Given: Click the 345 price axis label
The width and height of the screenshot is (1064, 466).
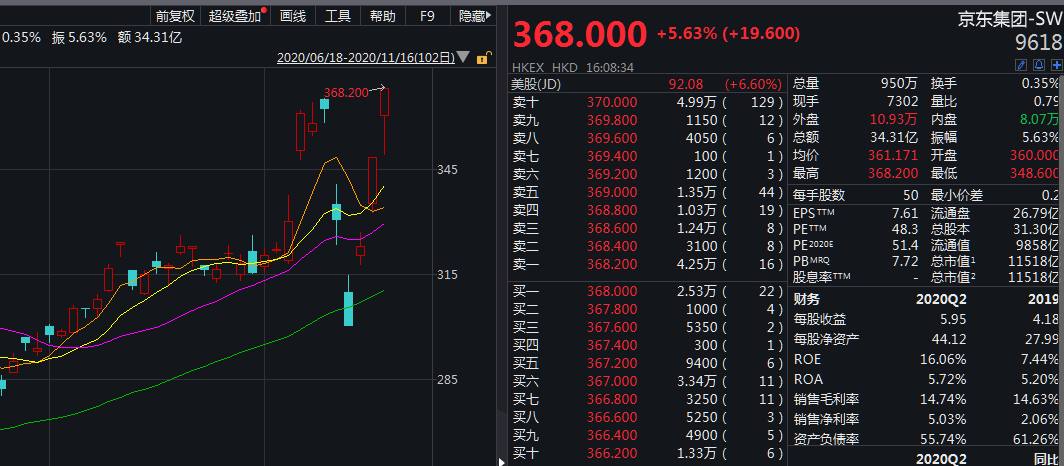Looking at the screenshot, I should [449, 170].
